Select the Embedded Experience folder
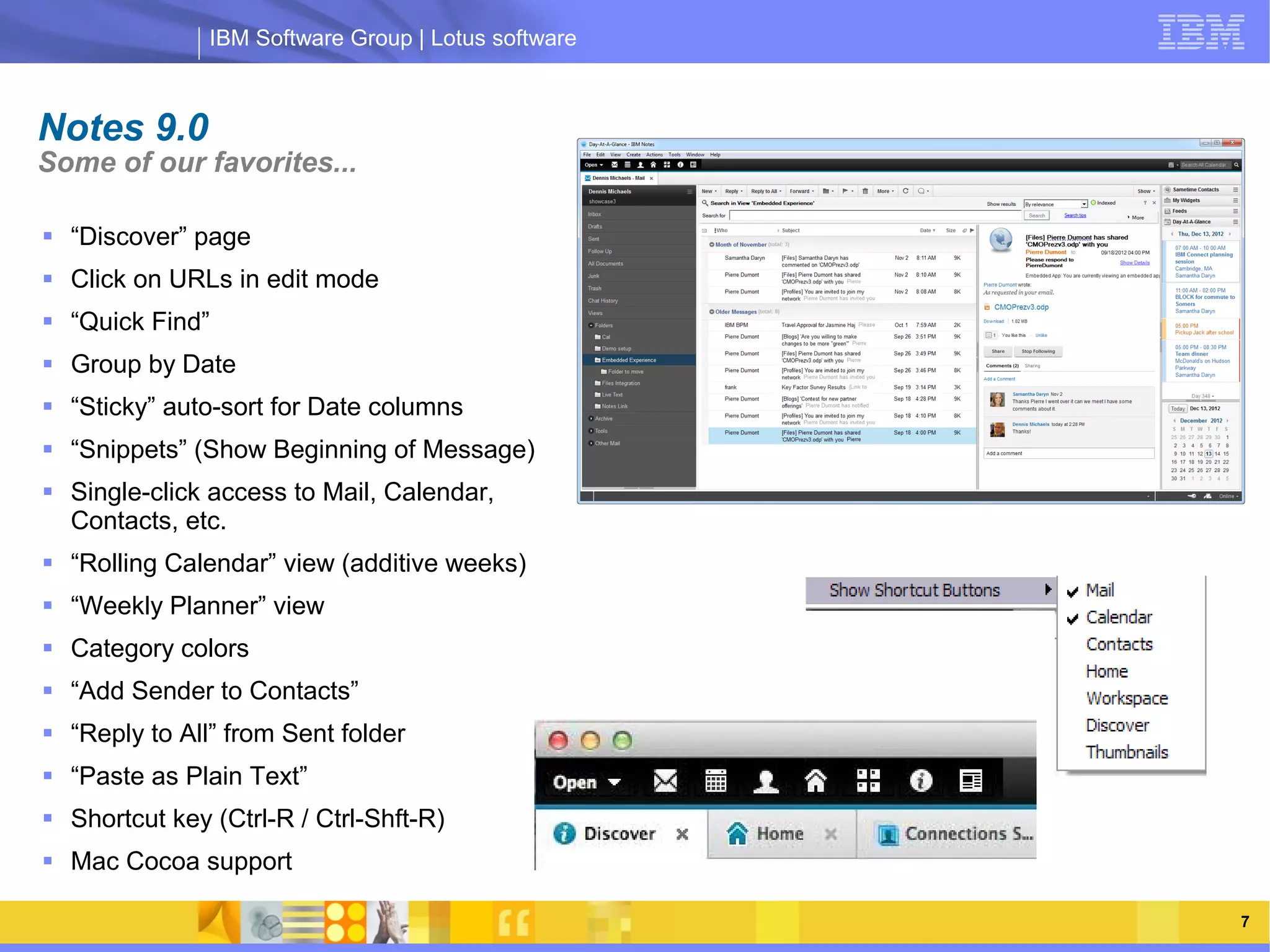This screenshot has width=1270, height=952. tap(639, 360)
